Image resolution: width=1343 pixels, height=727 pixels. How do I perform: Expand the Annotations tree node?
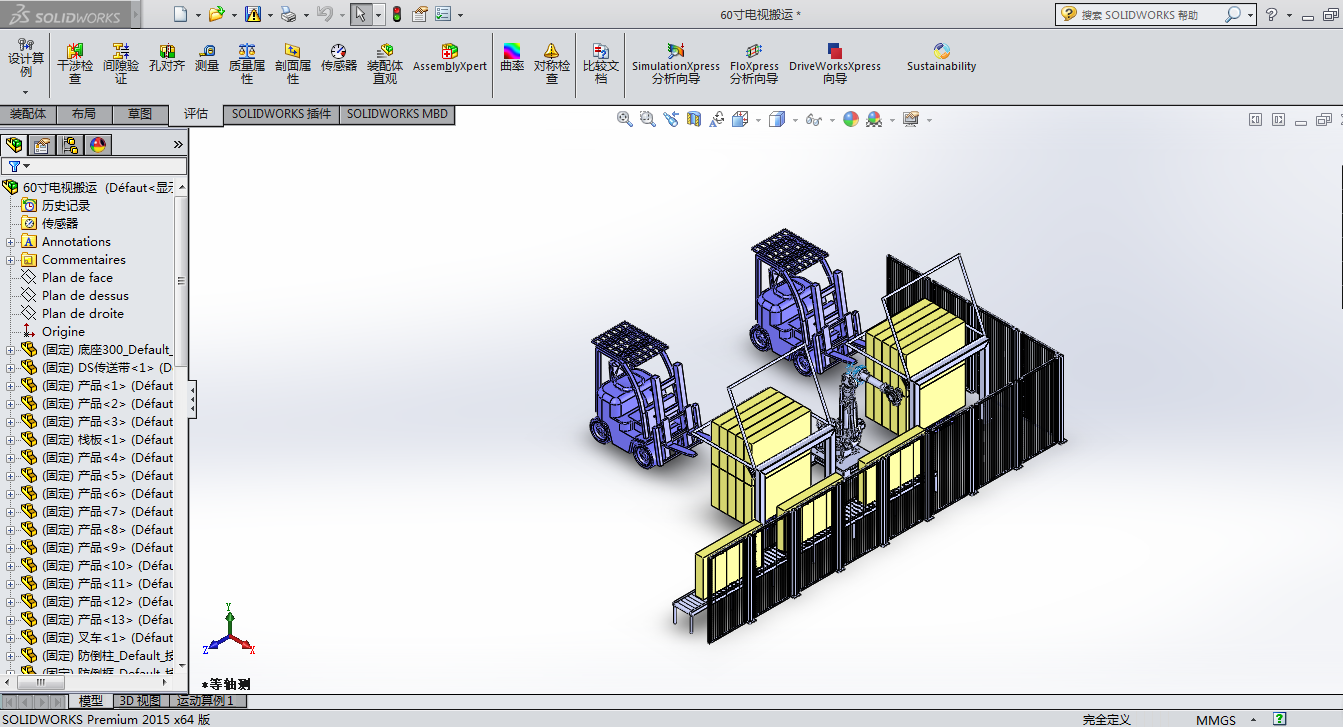click(11, 242)
